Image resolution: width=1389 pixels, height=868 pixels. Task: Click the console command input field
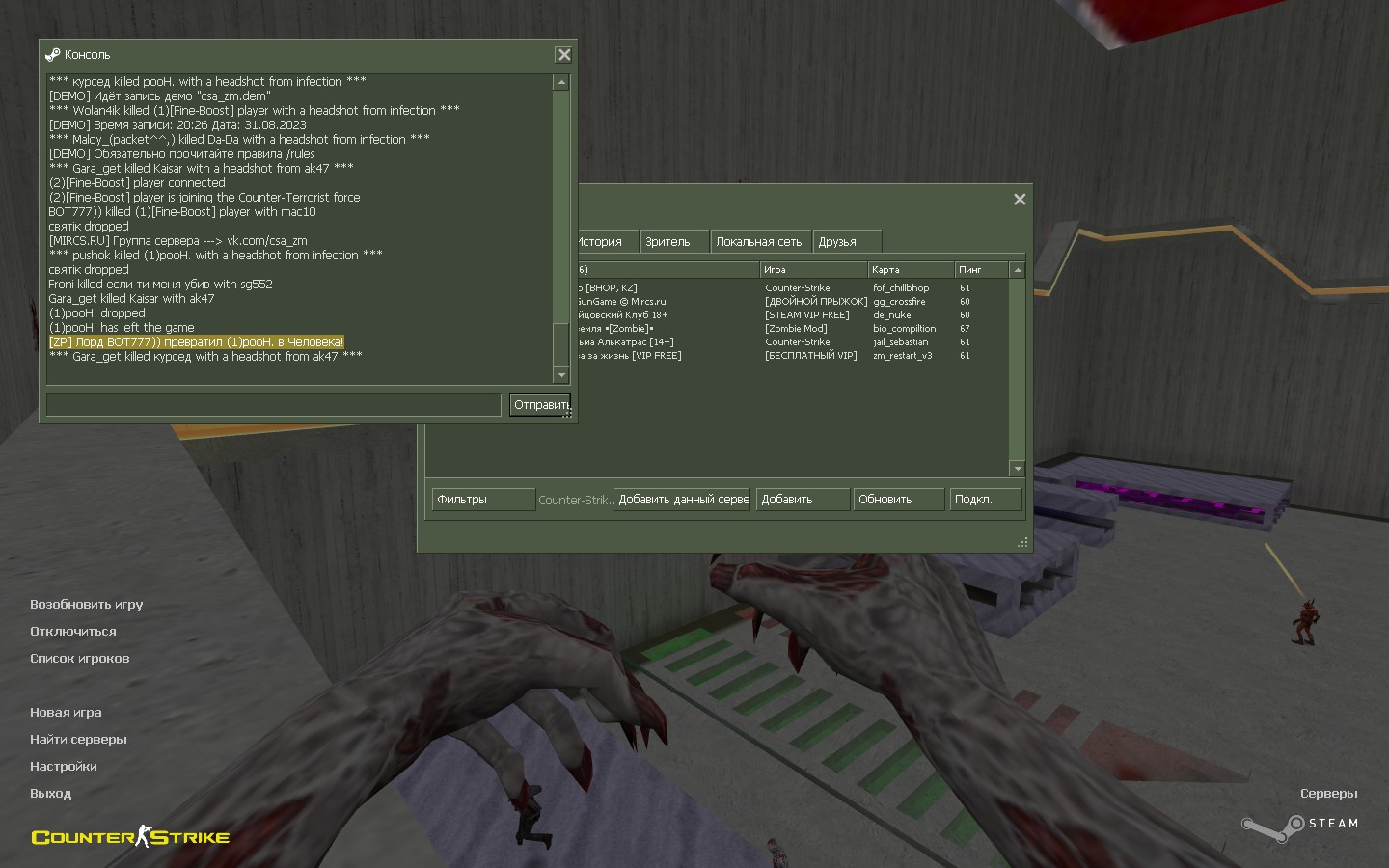273,405
